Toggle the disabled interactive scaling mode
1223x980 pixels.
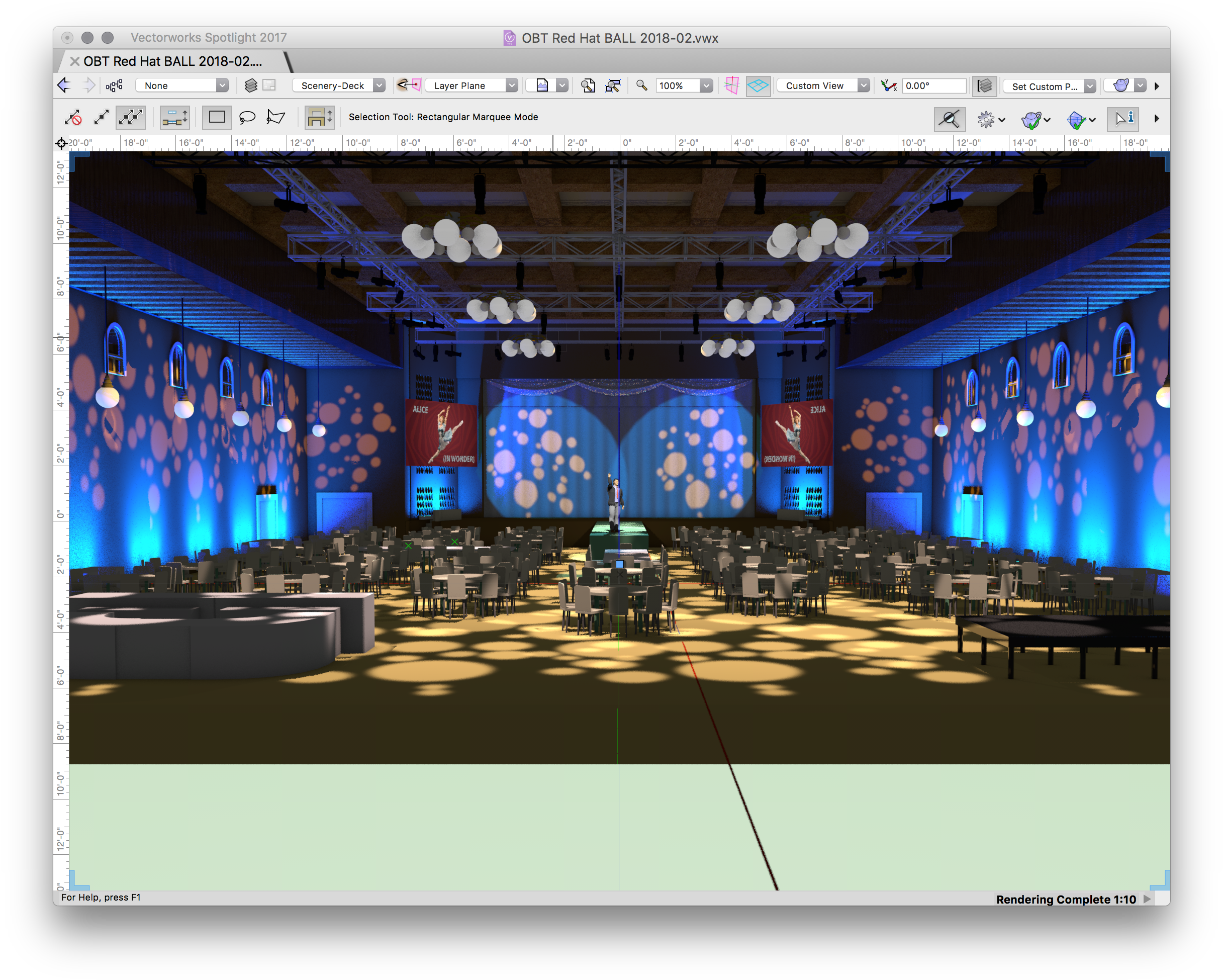click(73, 118)
